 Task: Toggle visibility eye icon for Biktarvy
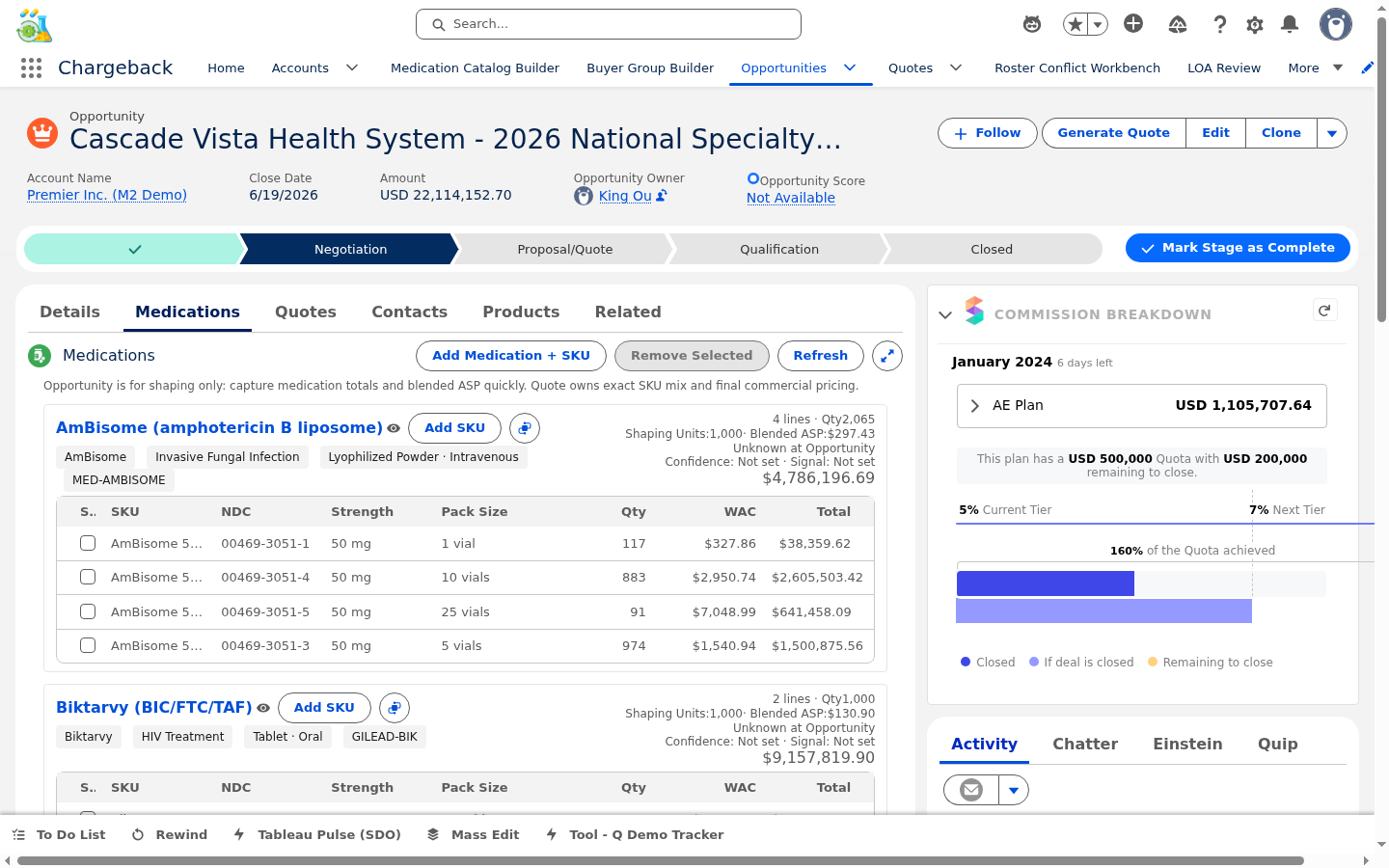[263, 708]
